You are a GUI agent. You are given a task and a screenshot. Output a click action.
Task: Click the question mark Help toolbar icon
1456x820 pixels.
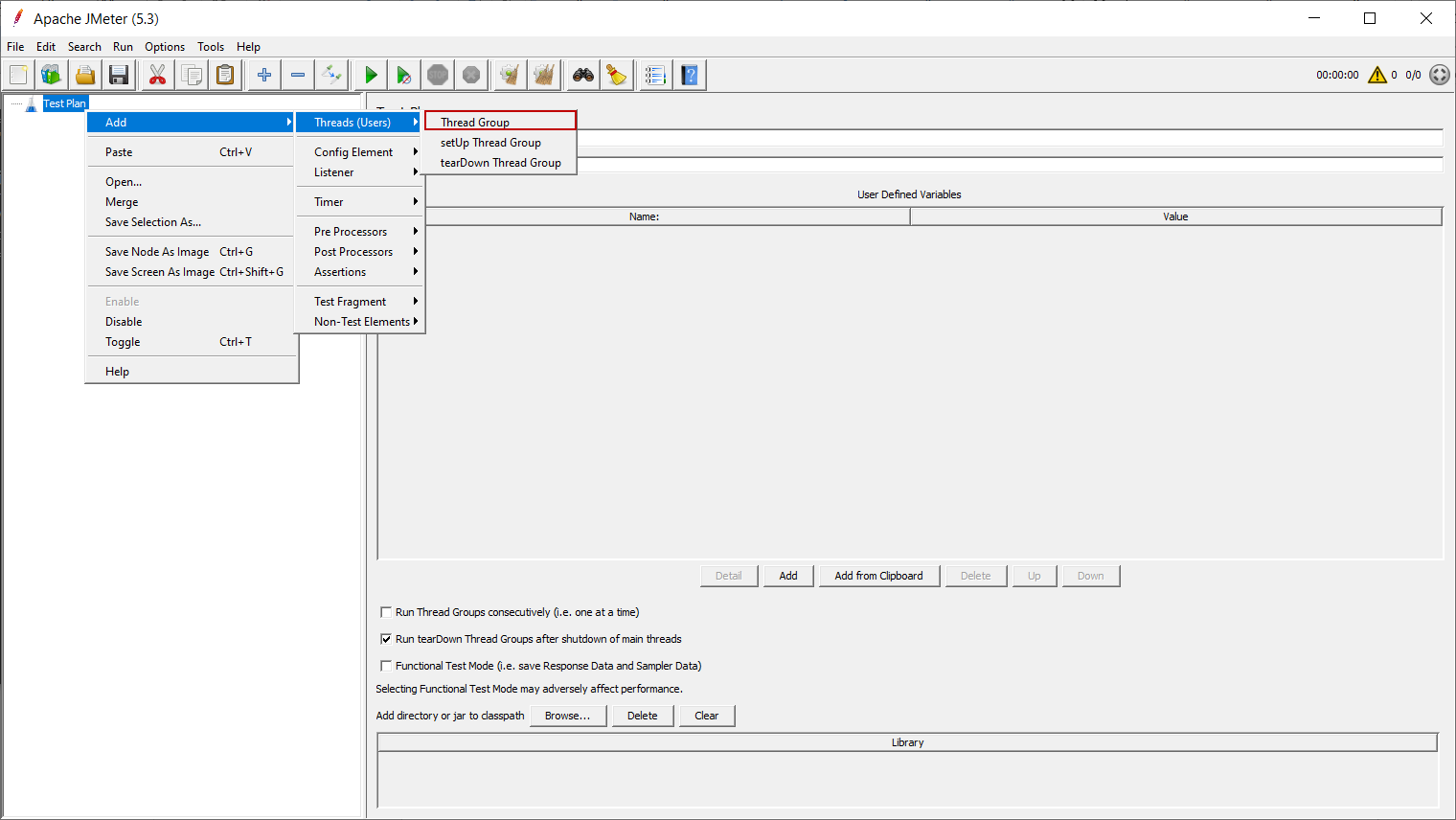coord(690,75)
